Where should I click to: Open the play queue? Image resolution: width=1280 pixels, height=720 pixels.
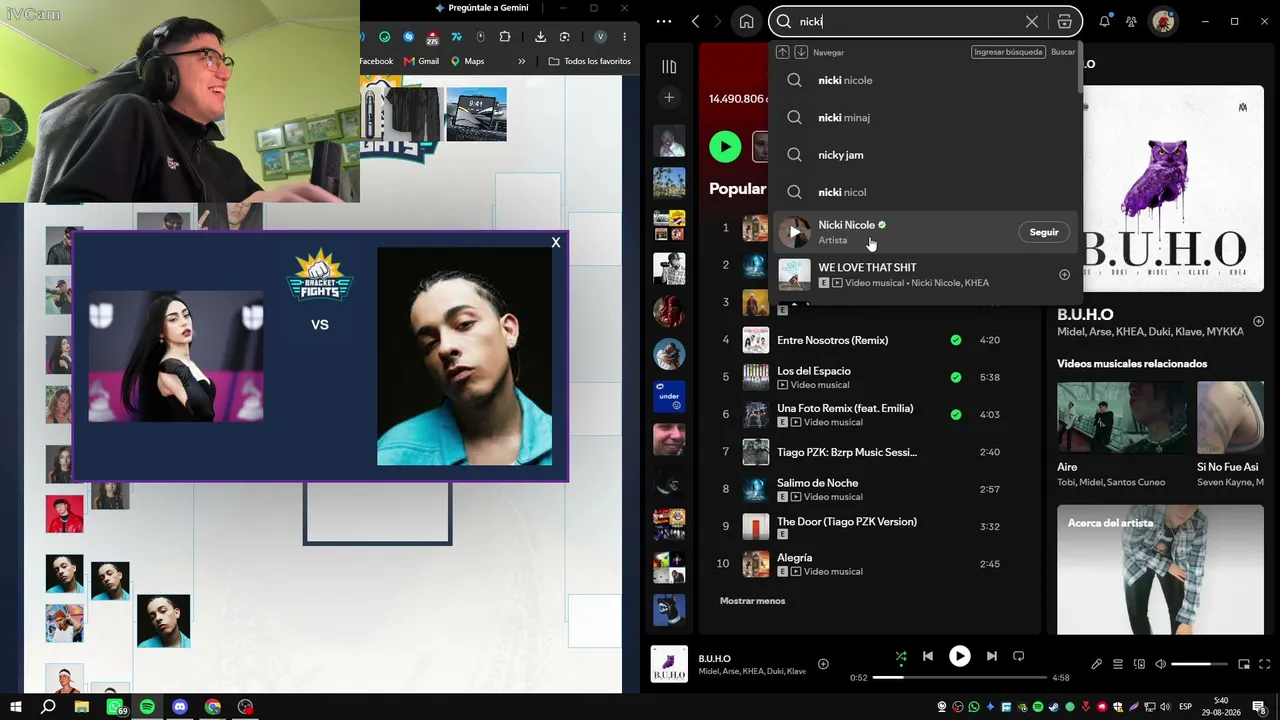[1118, 664]
